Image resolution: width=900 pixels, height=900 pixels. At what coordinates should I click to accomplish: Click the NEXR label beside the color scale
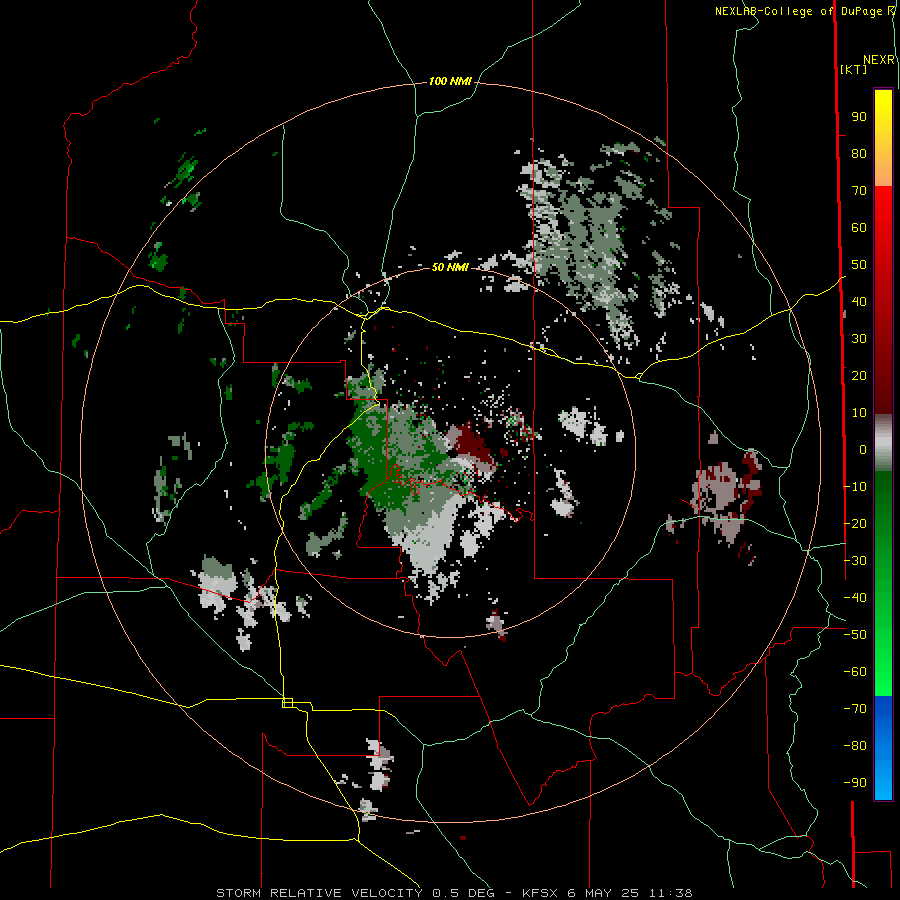coord(879,60)
